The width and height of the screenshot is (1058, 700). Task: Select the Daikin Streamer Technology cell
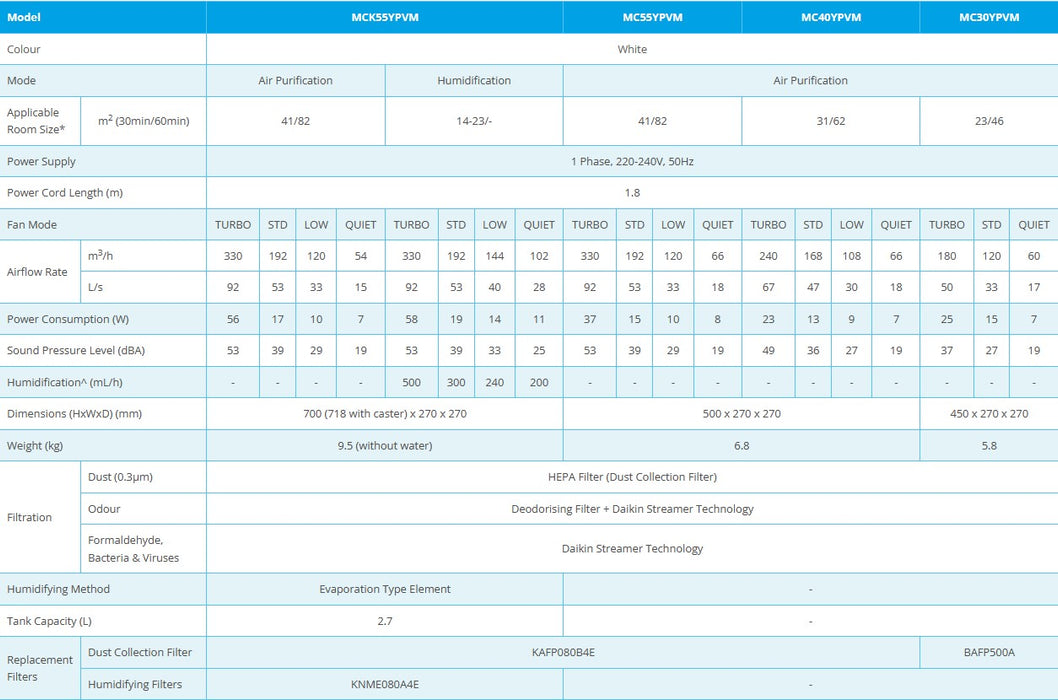tap(632, 548)
